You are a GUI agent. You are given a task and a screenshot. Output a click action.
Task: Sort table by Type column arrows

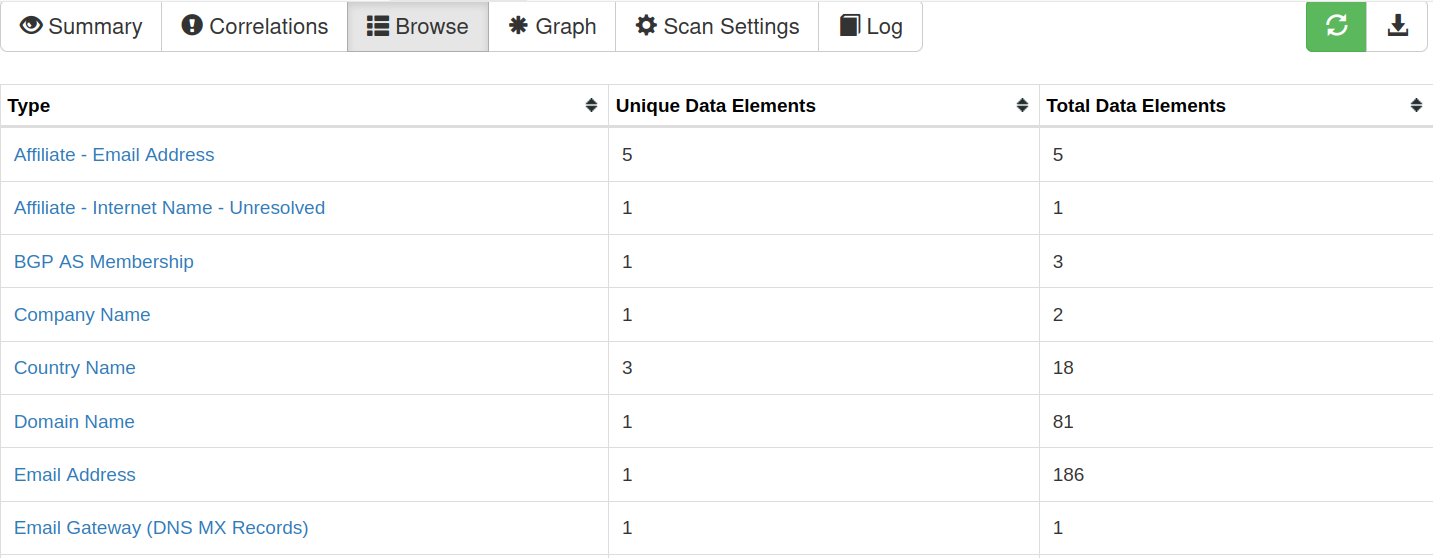591,105
